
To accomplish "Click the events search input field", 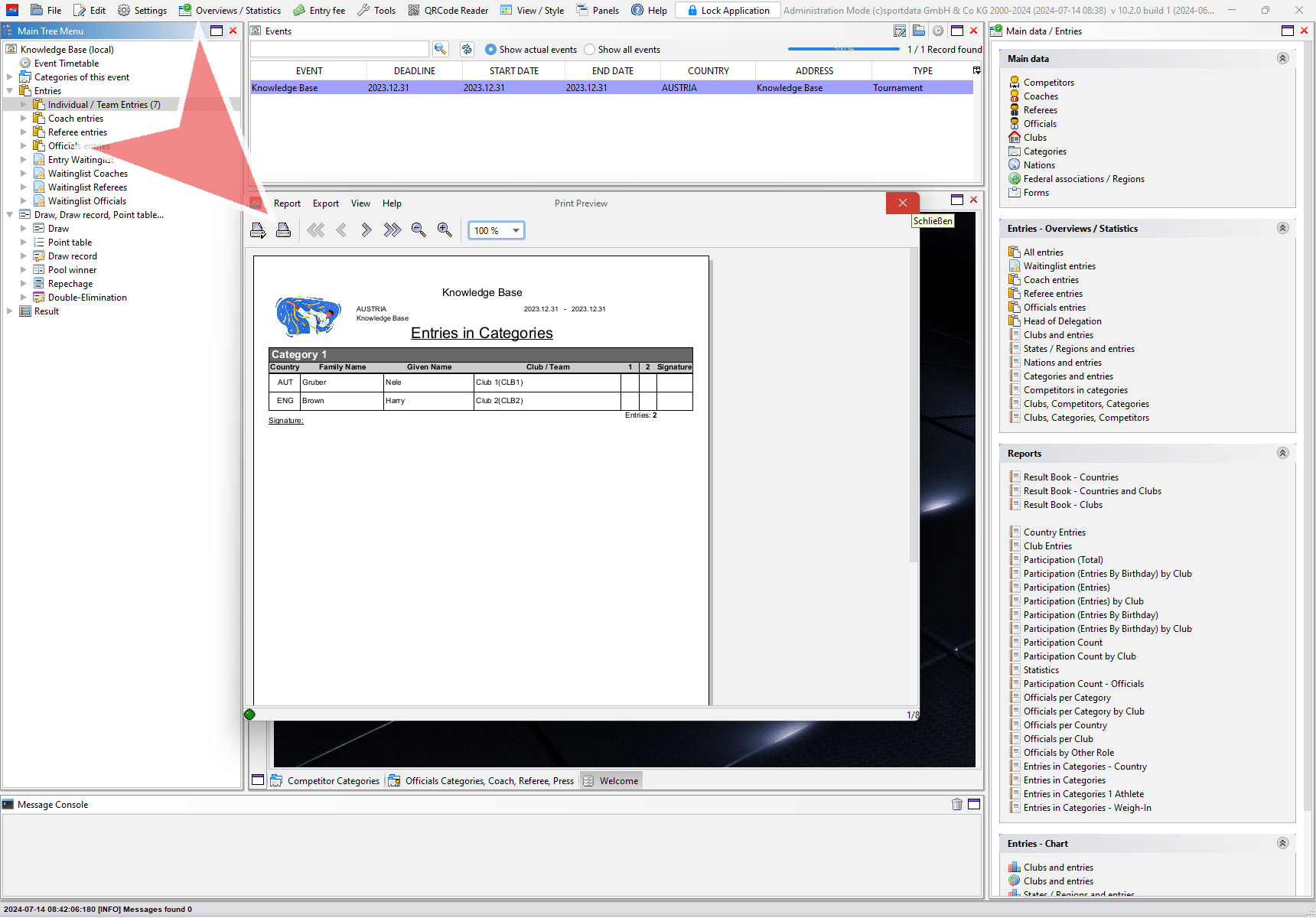I will (x=339, y=49).
